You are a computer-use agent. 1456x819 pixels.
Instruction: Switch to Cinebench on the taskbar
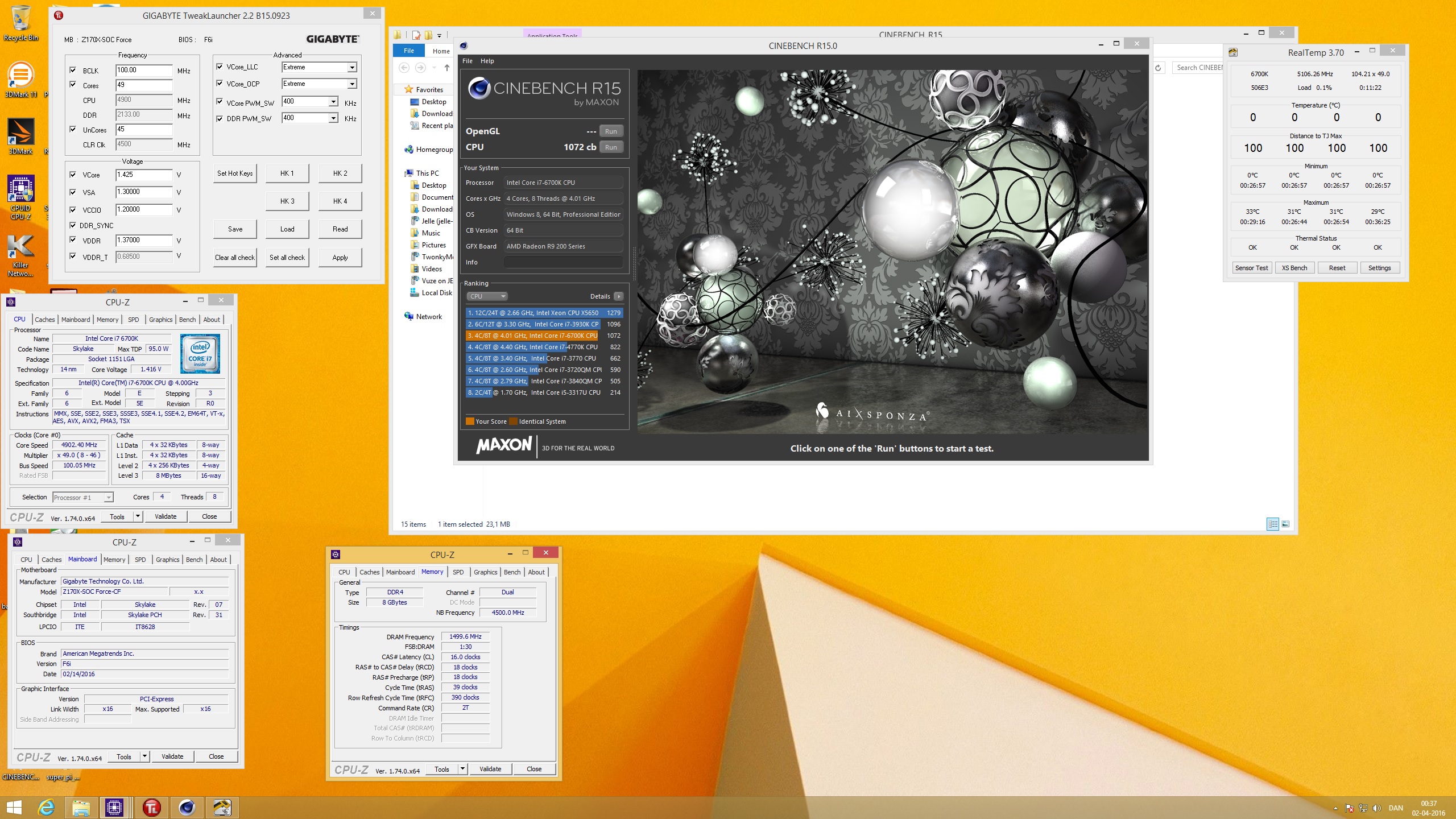[187, 807]
